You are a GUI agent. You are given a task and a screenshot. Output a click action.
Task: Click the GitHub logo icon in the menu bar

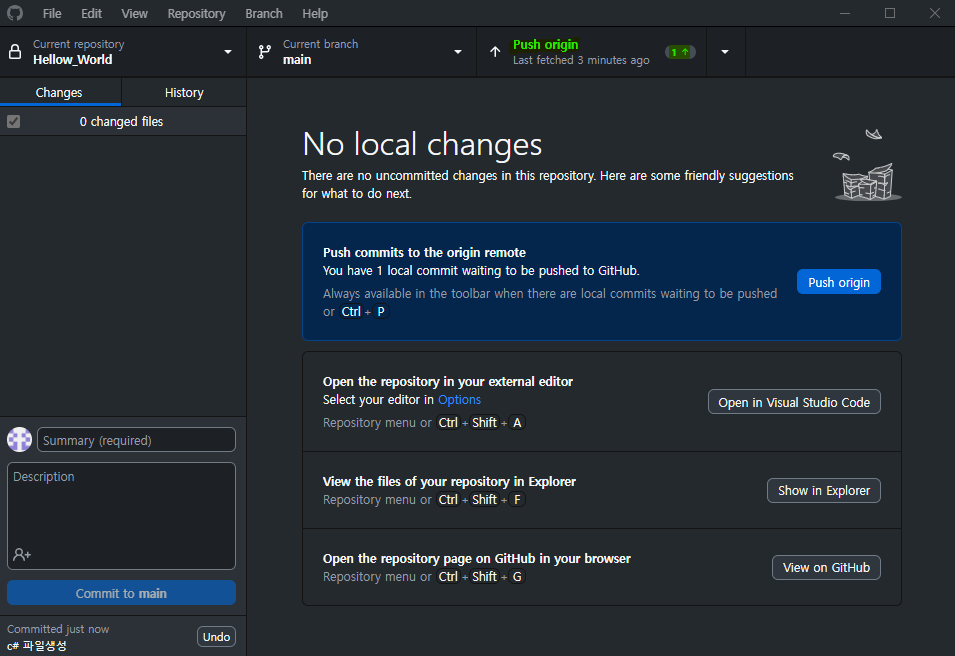click(15, 13)
